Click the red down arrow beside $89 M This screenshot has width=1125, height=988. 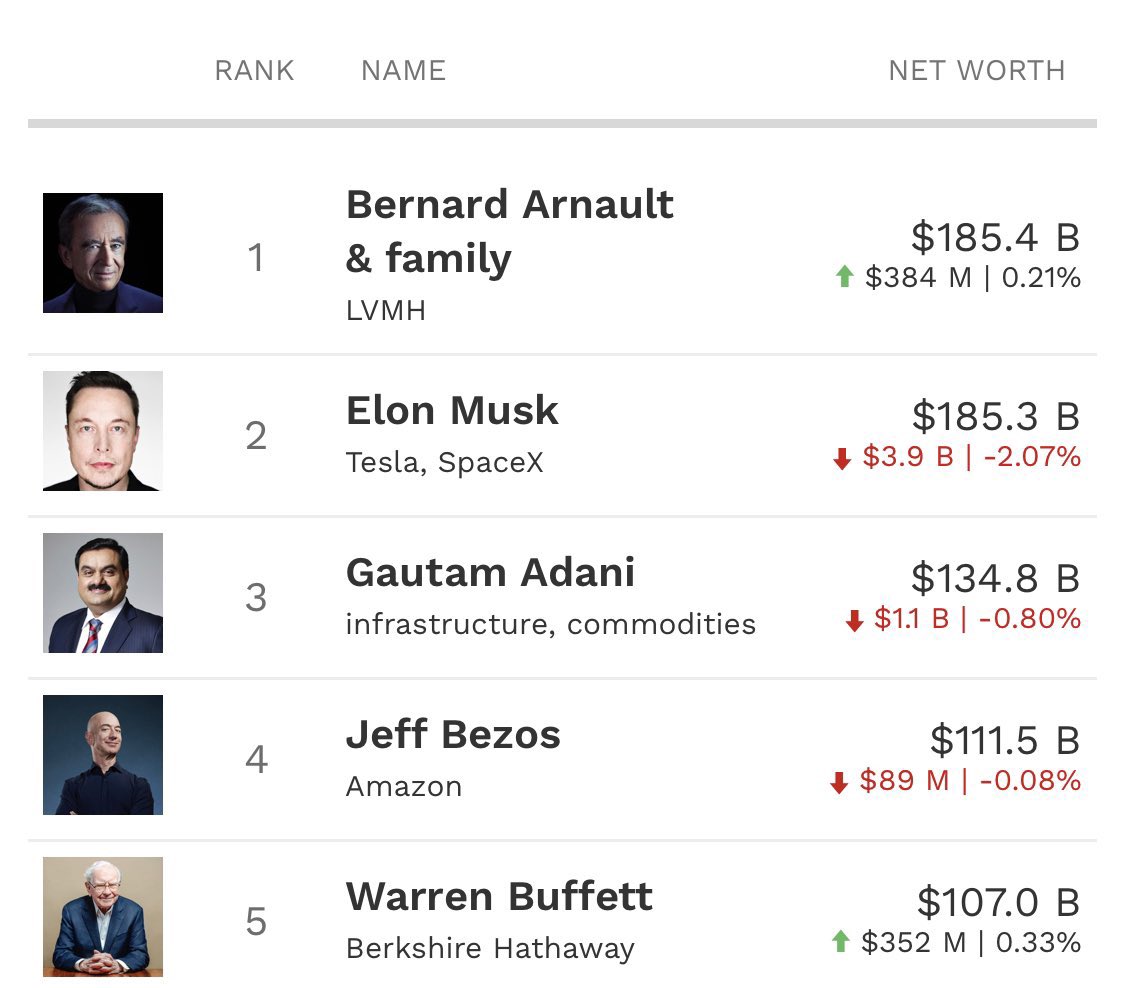click(x=840, y=782)
